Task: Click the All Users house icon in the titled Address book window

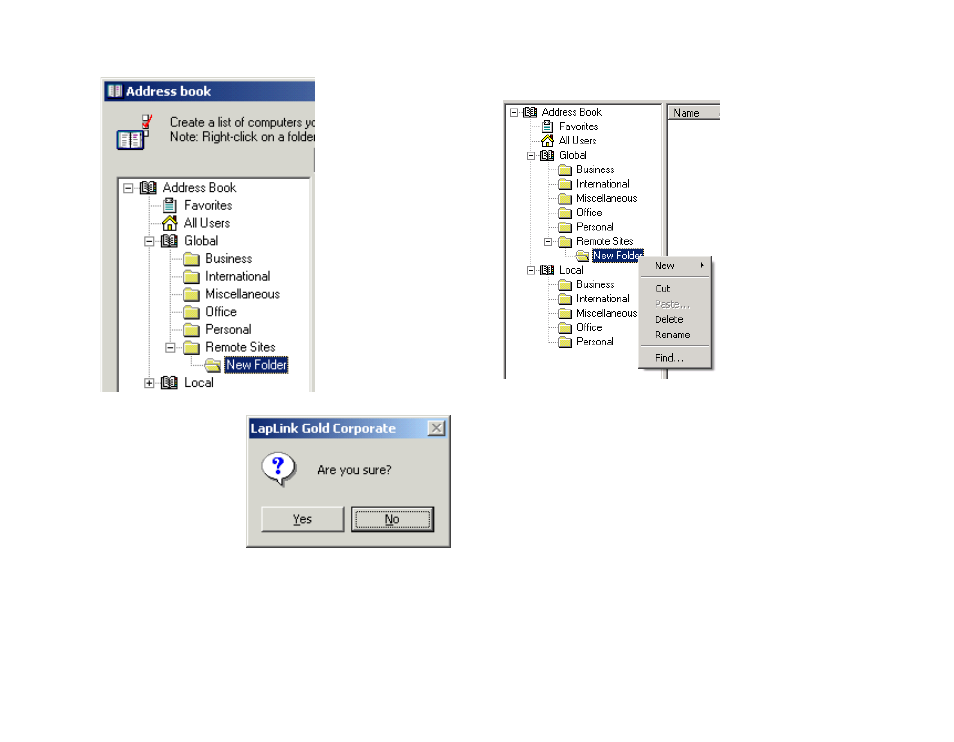Action: (x=170, y=223)
